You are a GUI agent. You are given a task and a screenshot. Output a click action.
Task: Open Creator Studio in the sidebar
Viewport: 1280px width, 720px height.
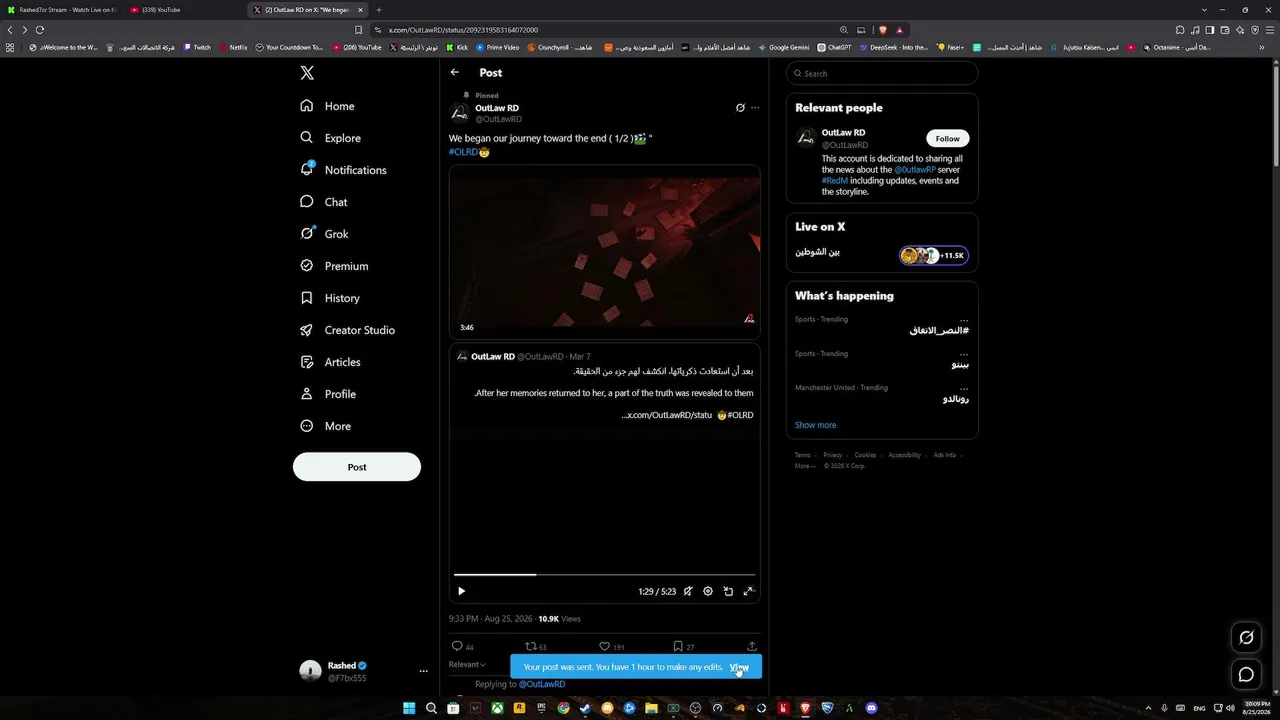(347, 330)
